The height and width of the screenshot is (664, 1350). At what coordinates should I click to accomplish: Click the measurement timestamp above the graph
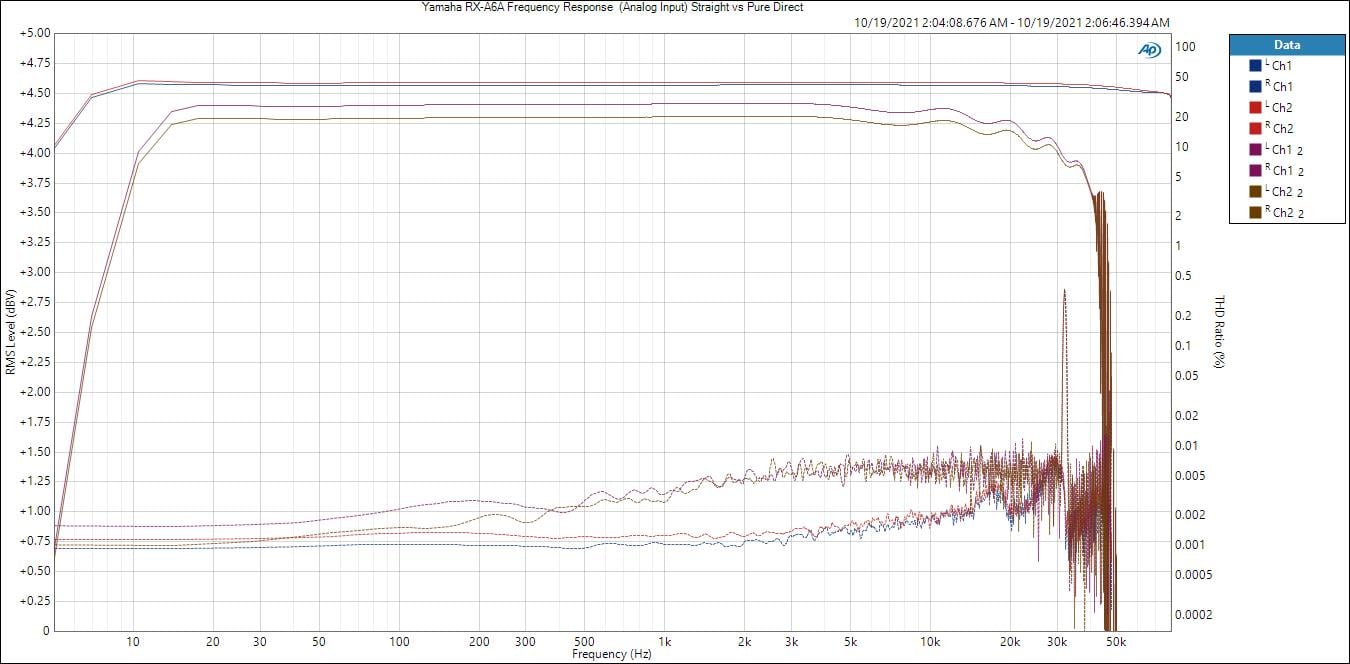point(1013,22)
